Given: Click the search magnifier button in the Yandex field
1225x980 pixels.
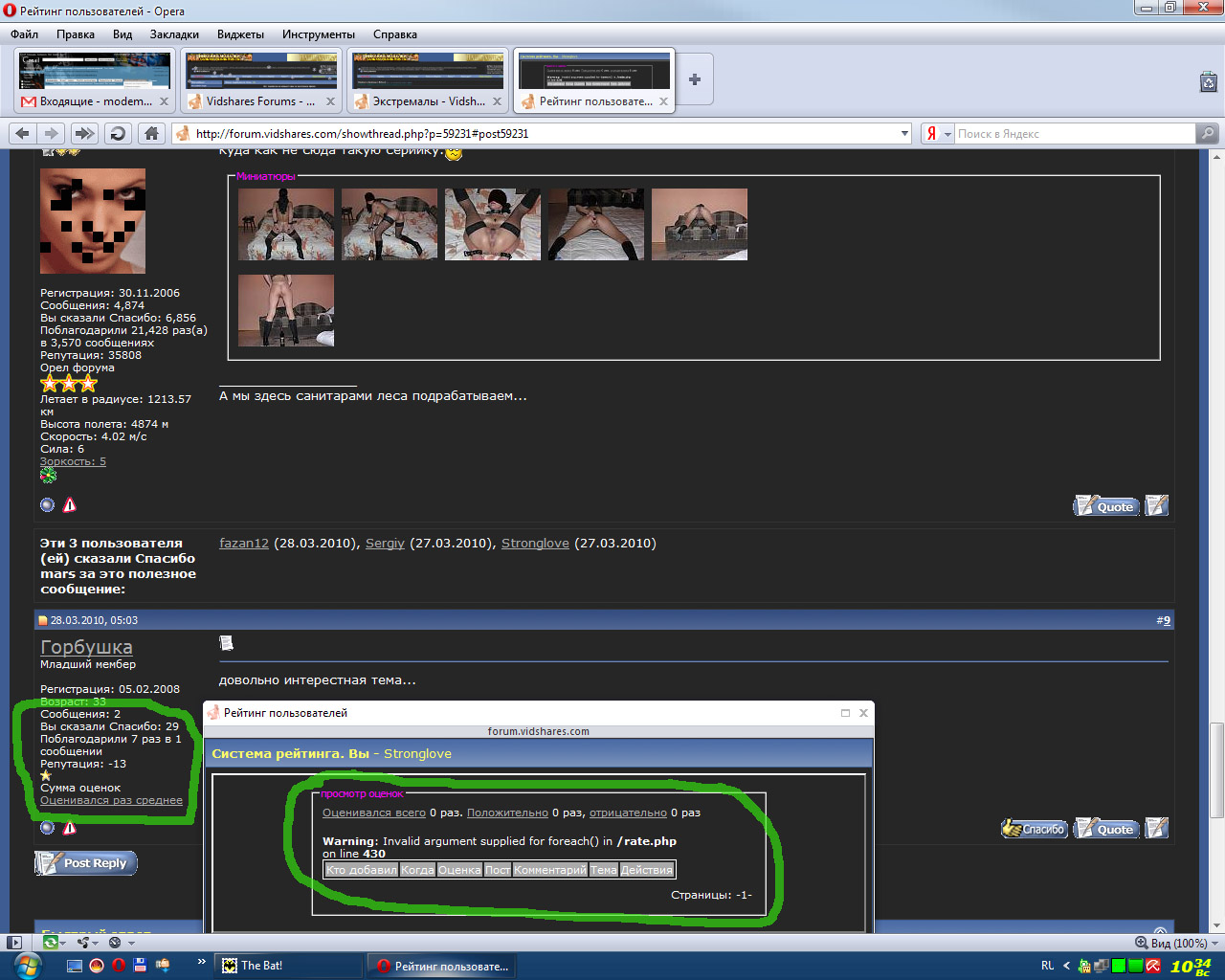Looking at the screenshot, I should pyautogui.click(x=1208, y=133).
